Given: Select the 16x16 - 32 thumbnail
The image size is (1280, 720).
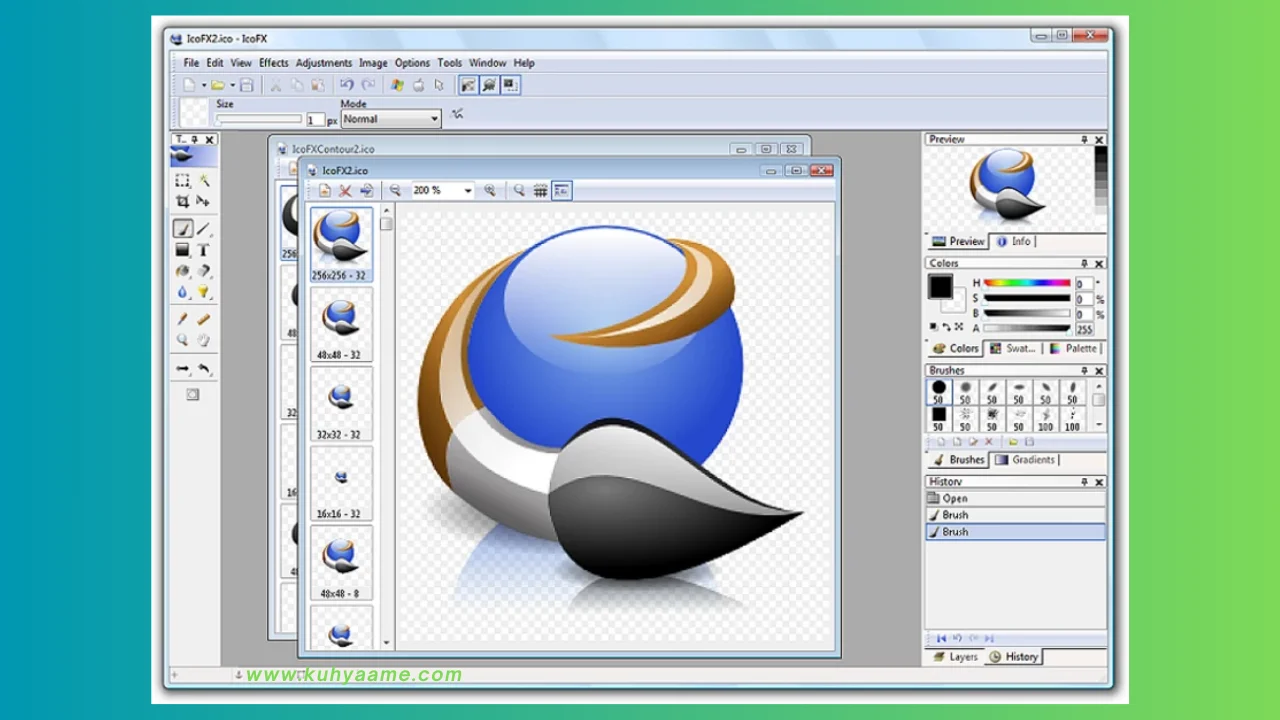Looking at the screenshot, I should [x=341, y=484].
